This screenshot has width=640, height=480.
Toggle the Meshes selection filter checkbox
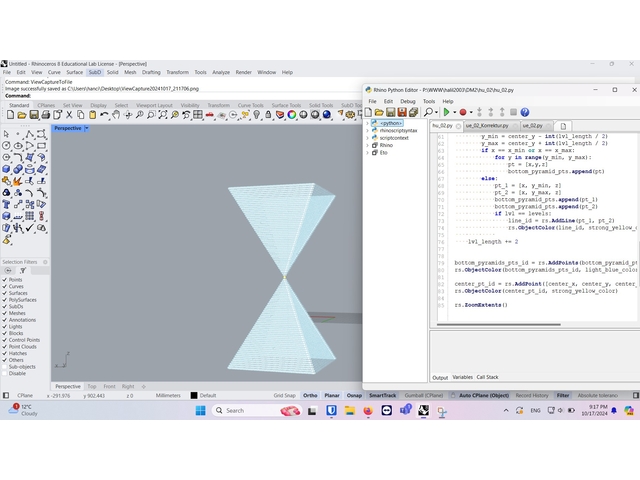[x=5, y=313]
